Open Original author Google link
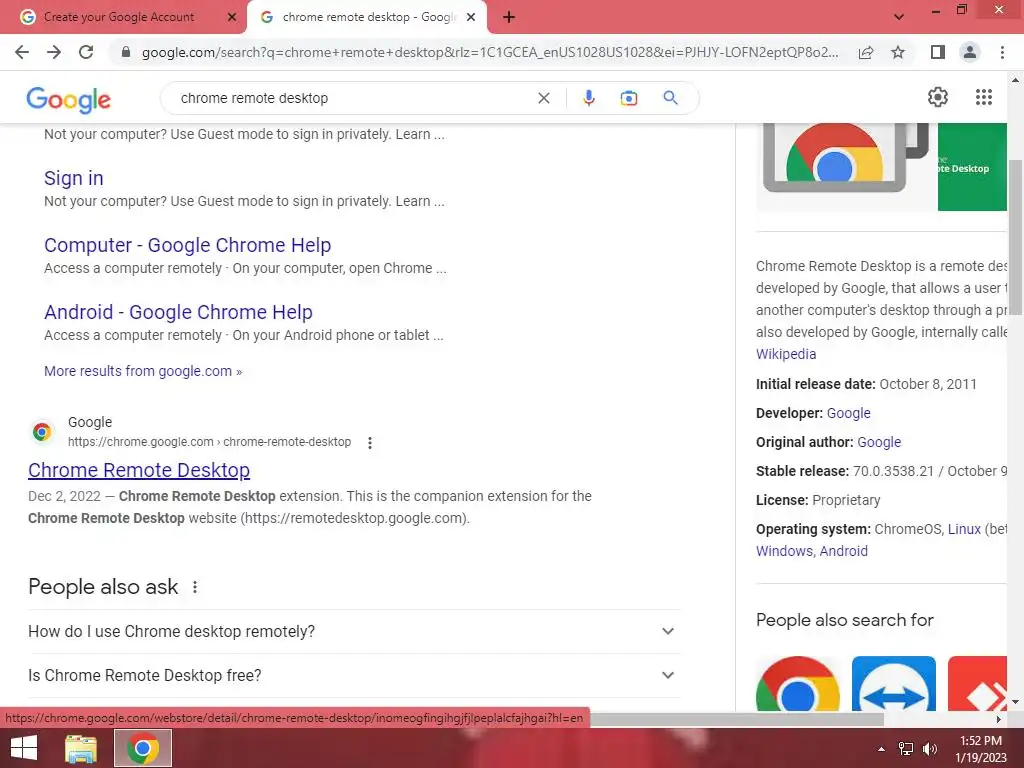Screen dimensions: 1024x768 [x=879, y=442]
